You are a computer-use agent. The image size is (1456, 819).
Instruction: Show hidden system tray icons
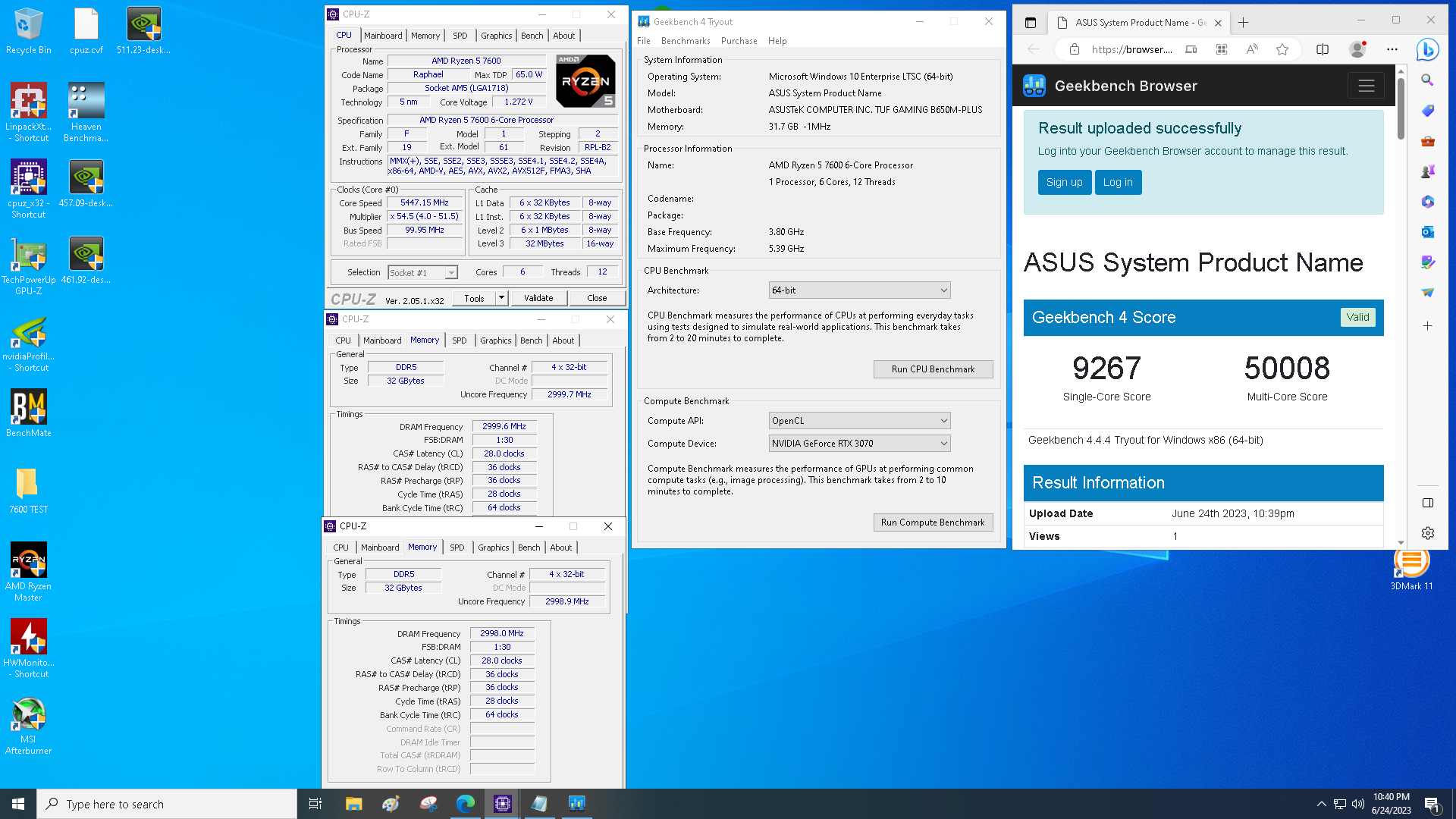coord(1322,804)
